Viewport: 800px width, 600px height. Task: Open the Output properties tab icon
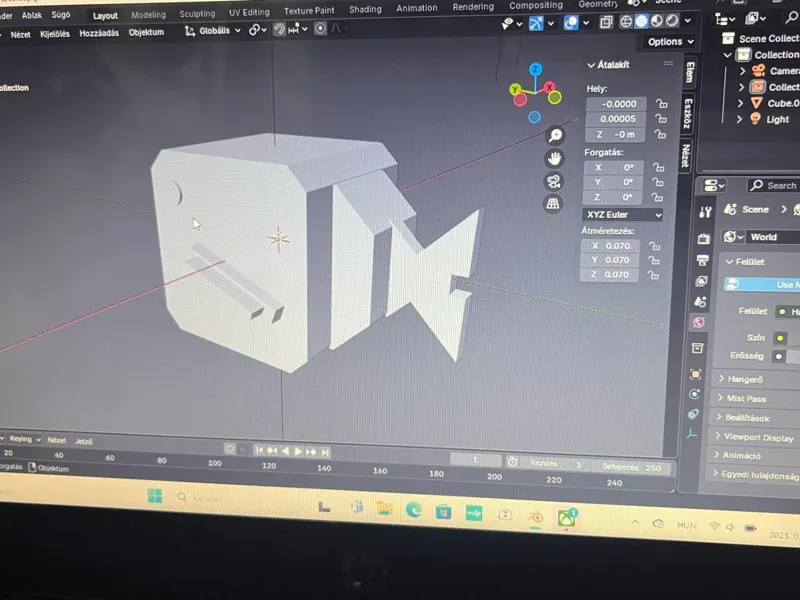pos(703,260)
